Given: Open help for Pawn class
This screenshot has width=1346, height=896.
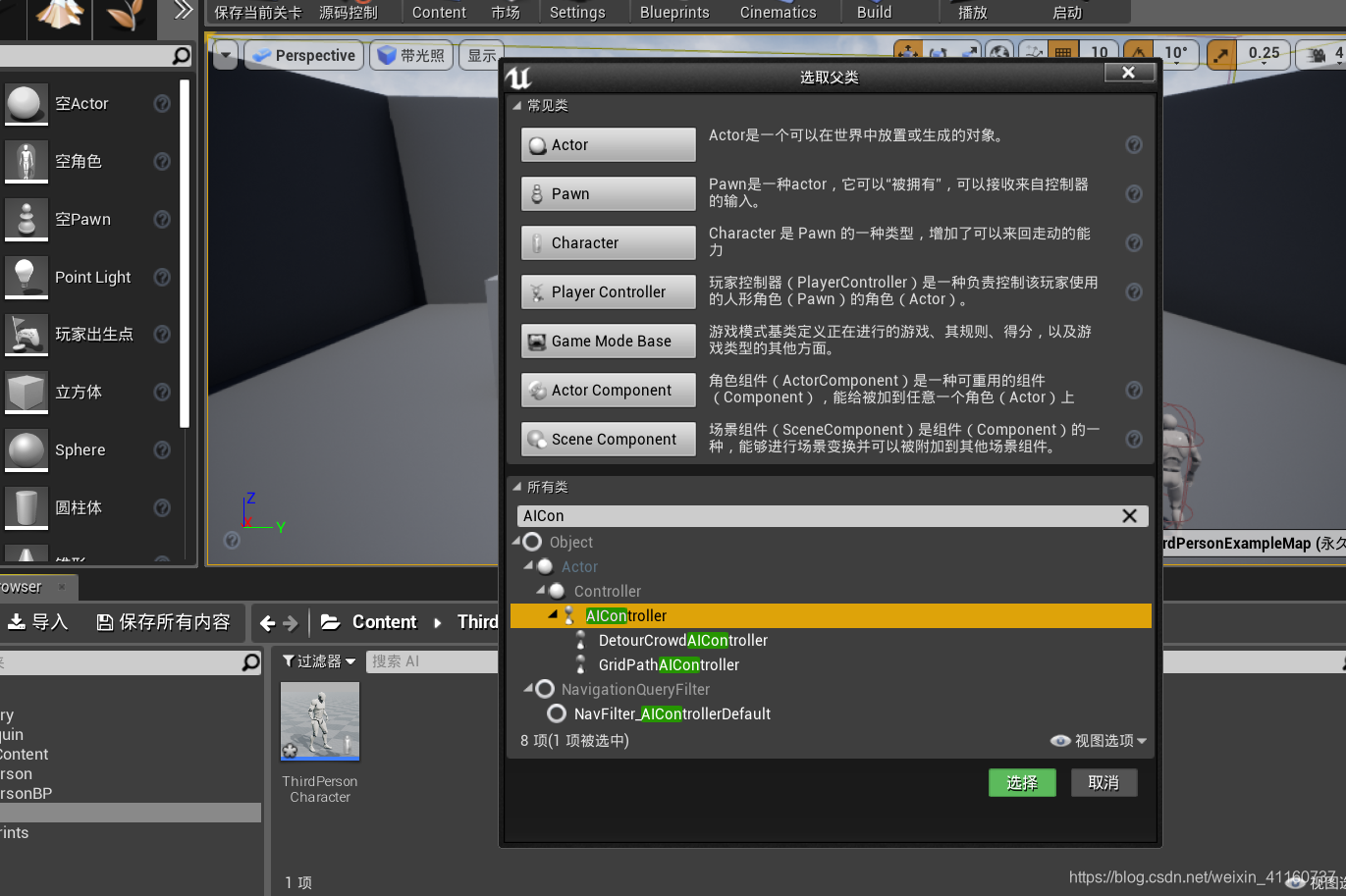Looking at the screenshot, I should tap(1134, 194).
